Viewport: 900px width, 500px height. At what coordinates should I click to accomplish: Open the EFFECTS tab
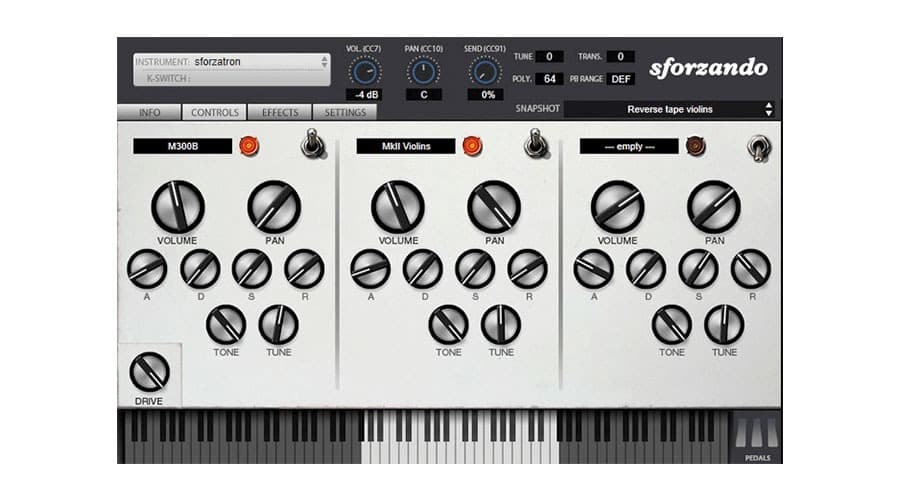point(280,113)
